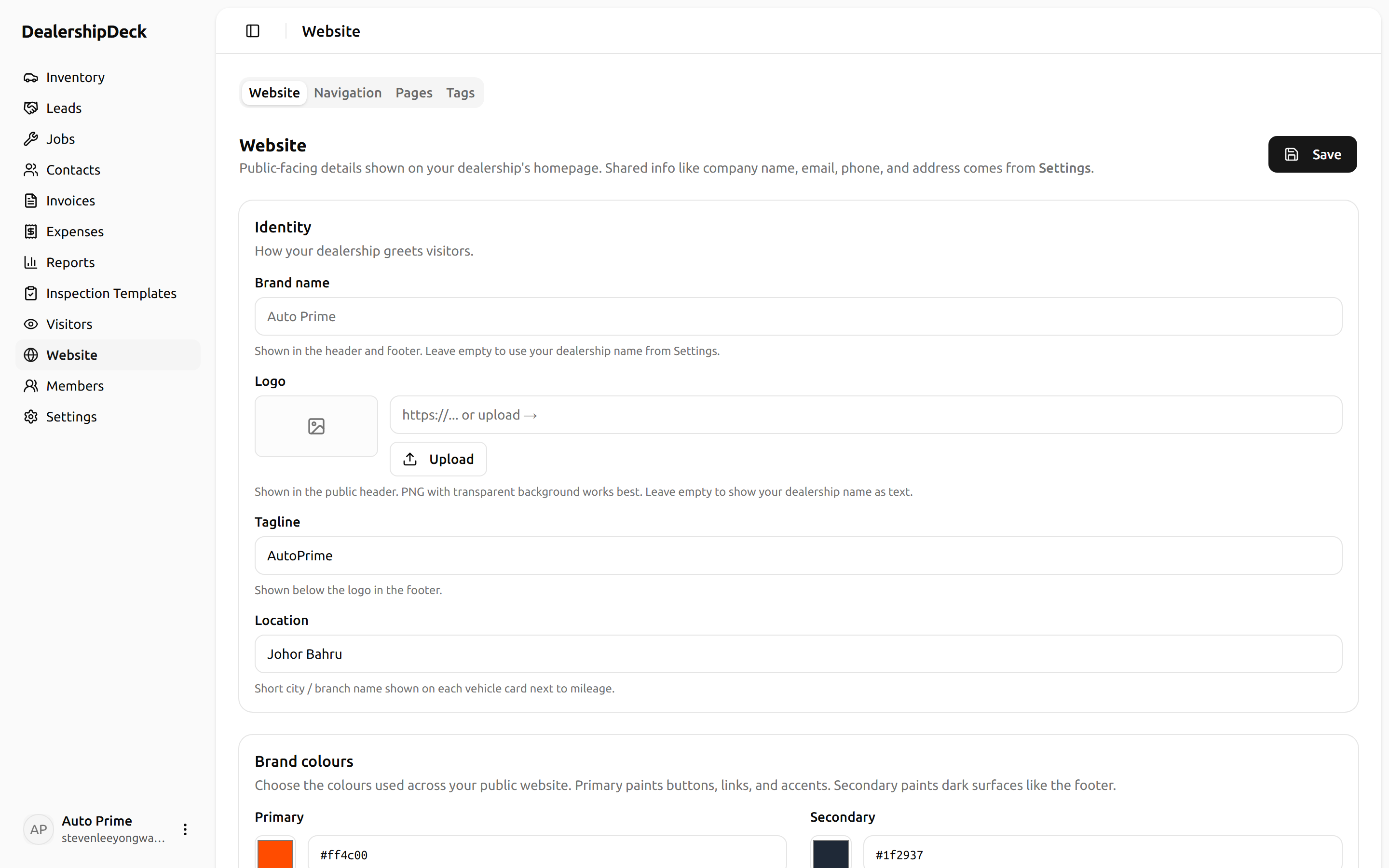Open Settings from the sidebar
The height and width of the screenshot is (868, 1389).
[x=108, y=417]
